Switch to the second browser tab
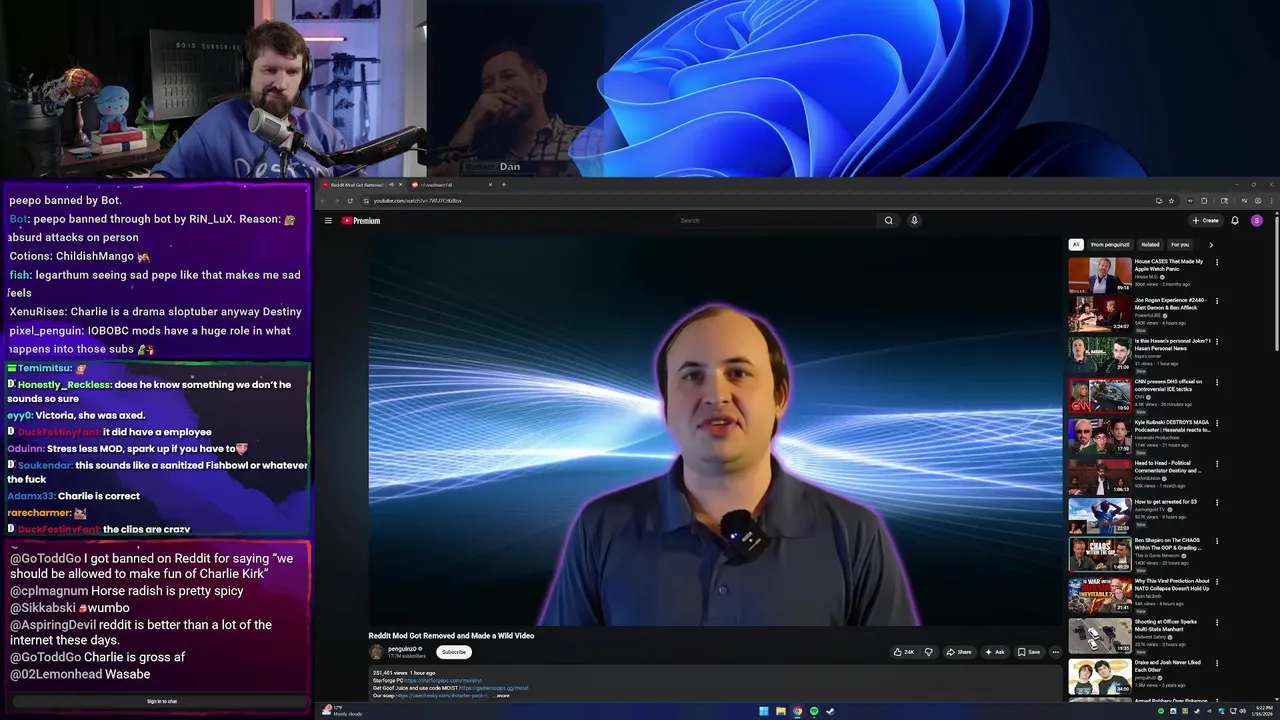 pyautogui.click(x=450, y=185)
